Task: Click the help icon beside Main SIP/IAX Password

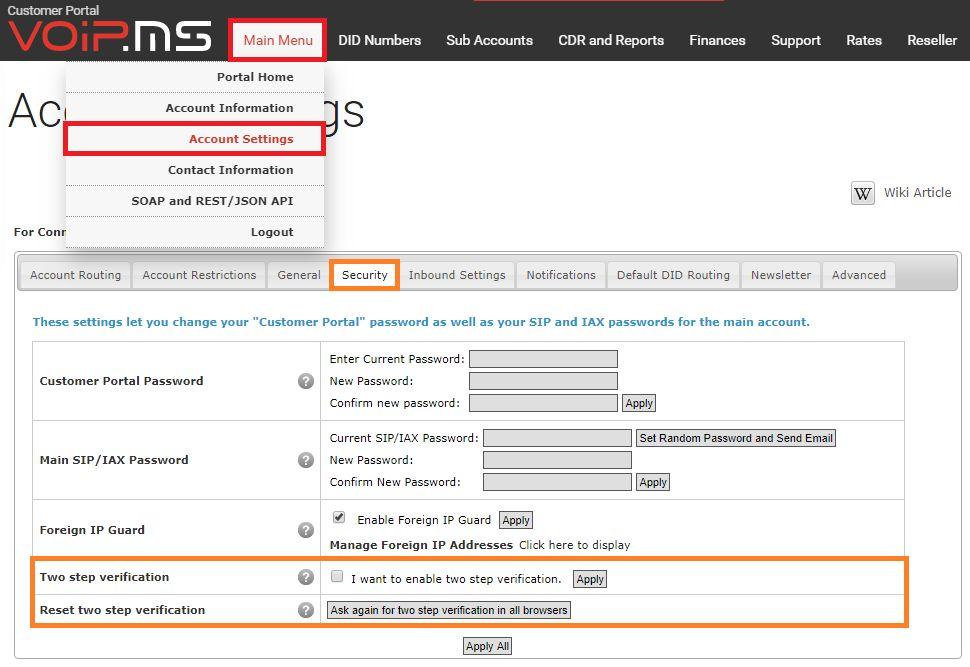Action: [306, 460]
